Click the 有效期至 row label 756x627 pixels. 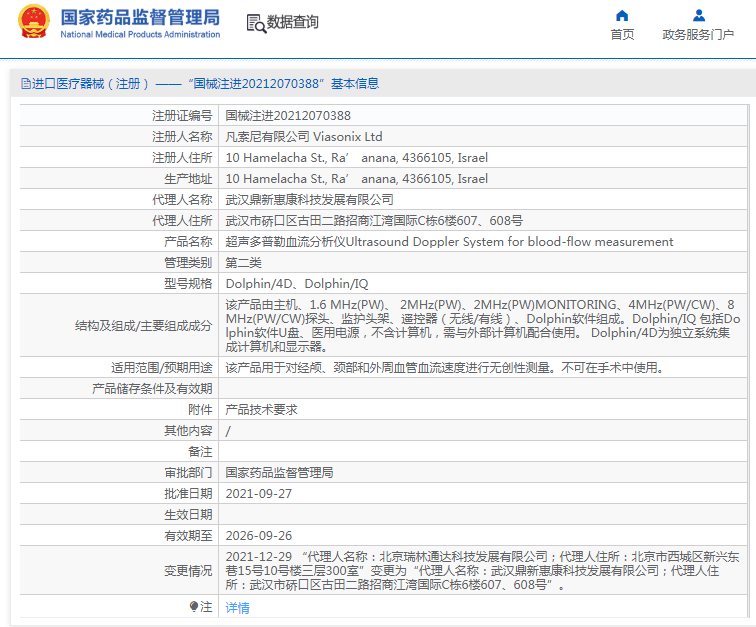pyautogui.click(x=188, y=536)
